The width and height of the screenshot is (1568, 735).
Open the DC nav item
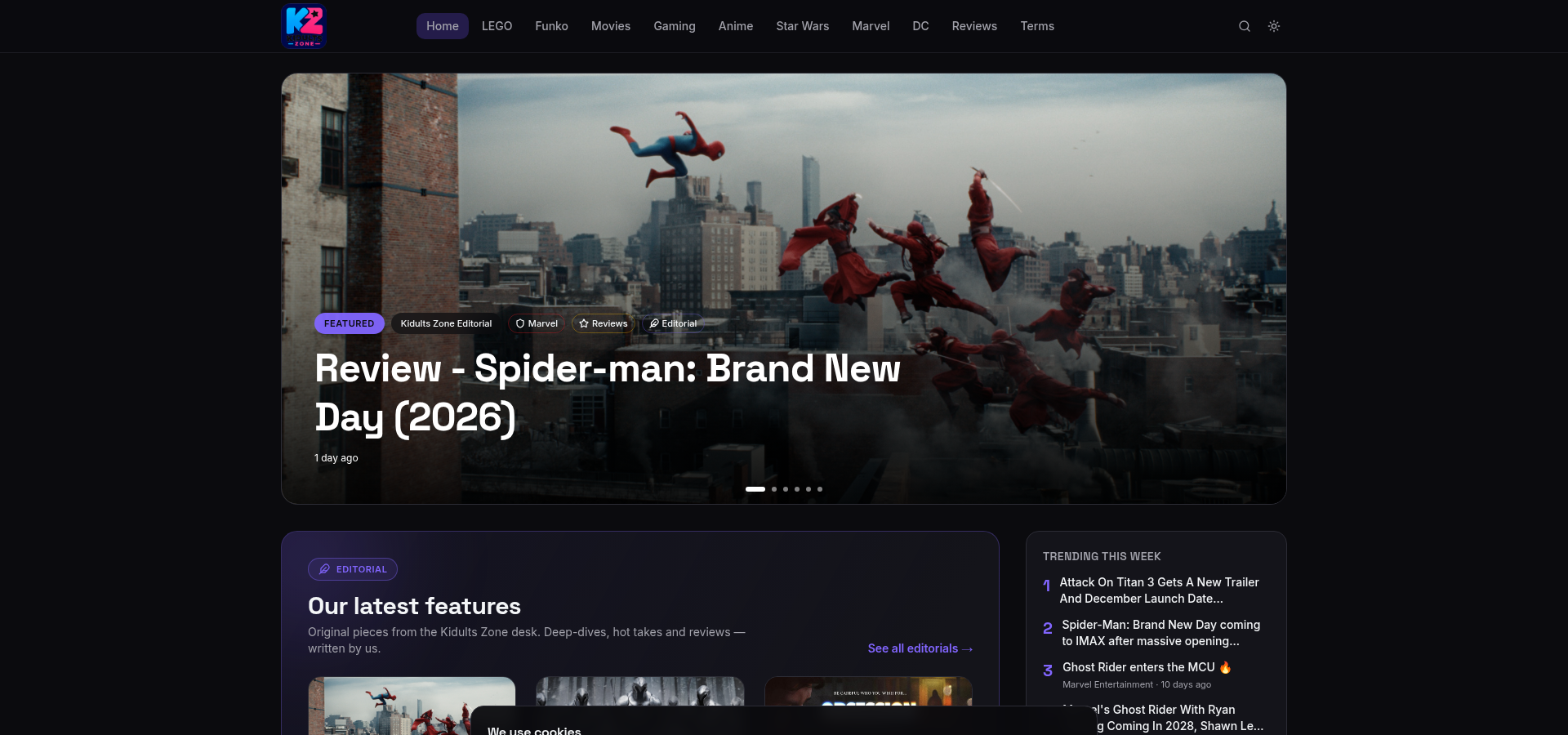pos(920,26)
